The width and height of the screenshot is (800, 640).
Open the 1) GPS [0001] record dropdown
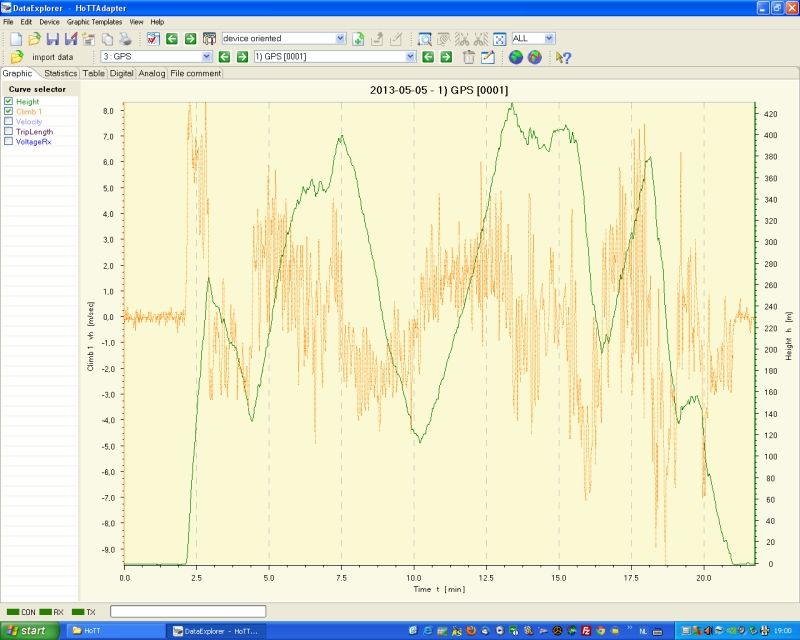[411, 57]
